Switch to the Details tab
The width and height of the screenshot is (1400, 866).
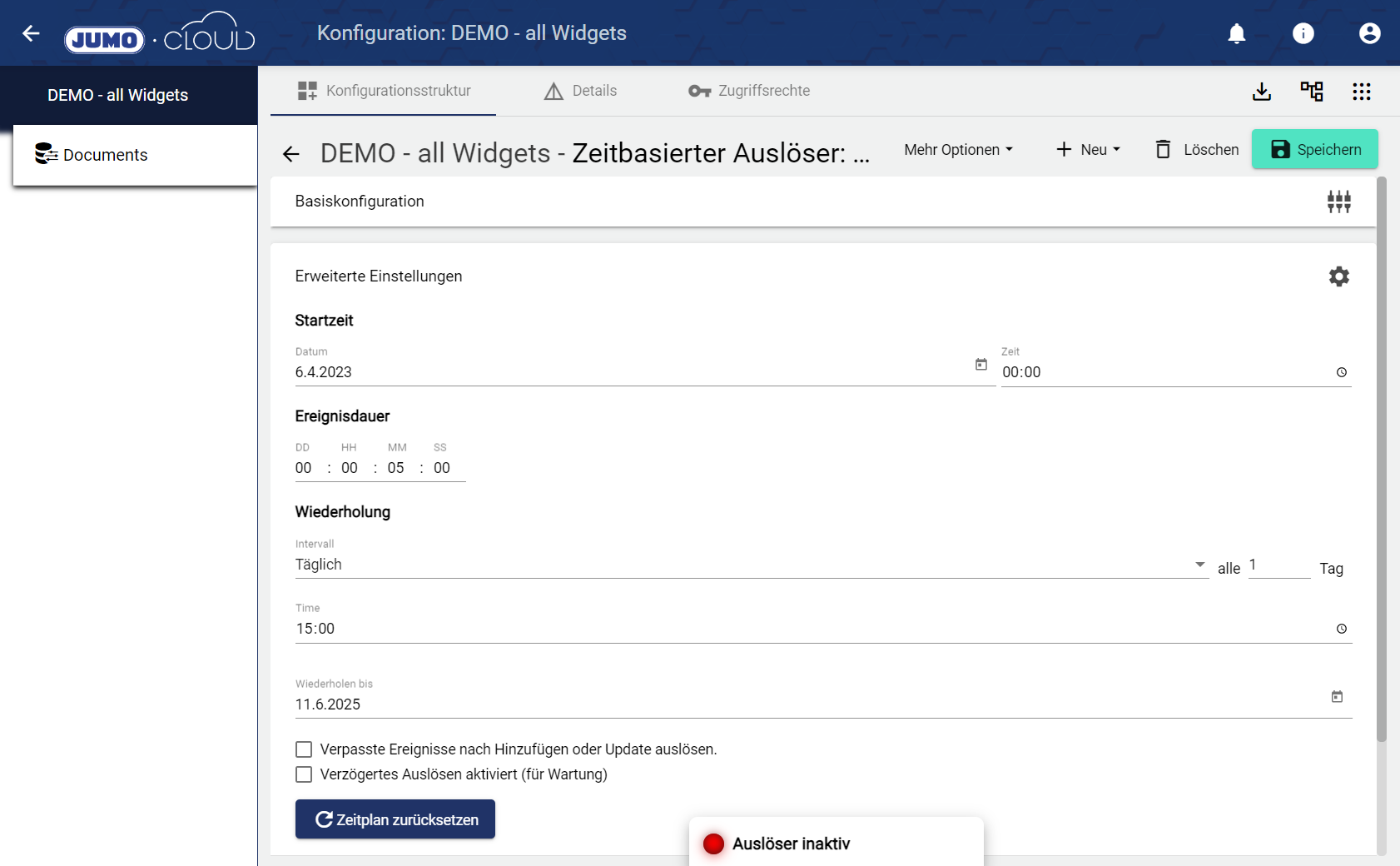pos(580,91)
